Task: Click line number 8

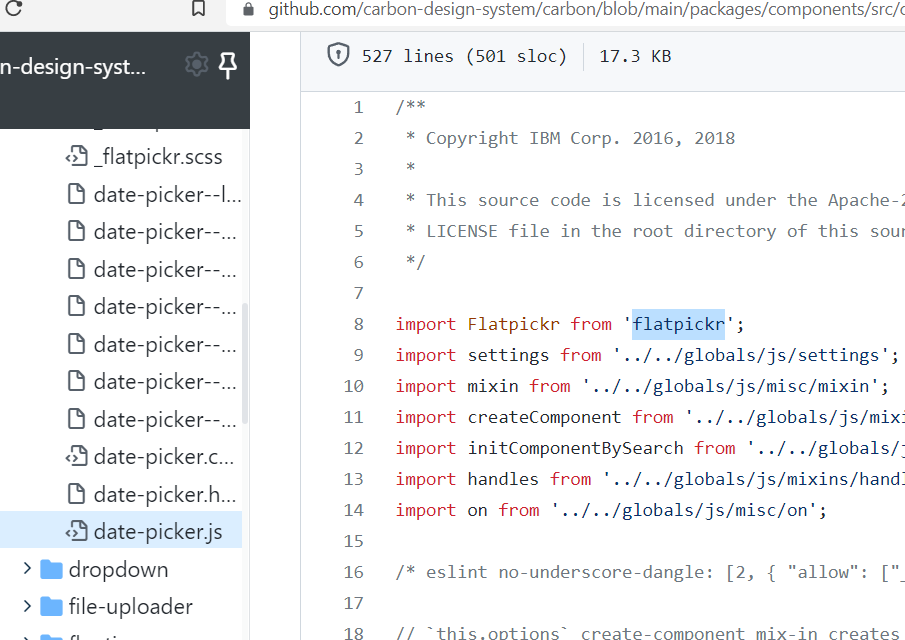Action: click(358, 324)
